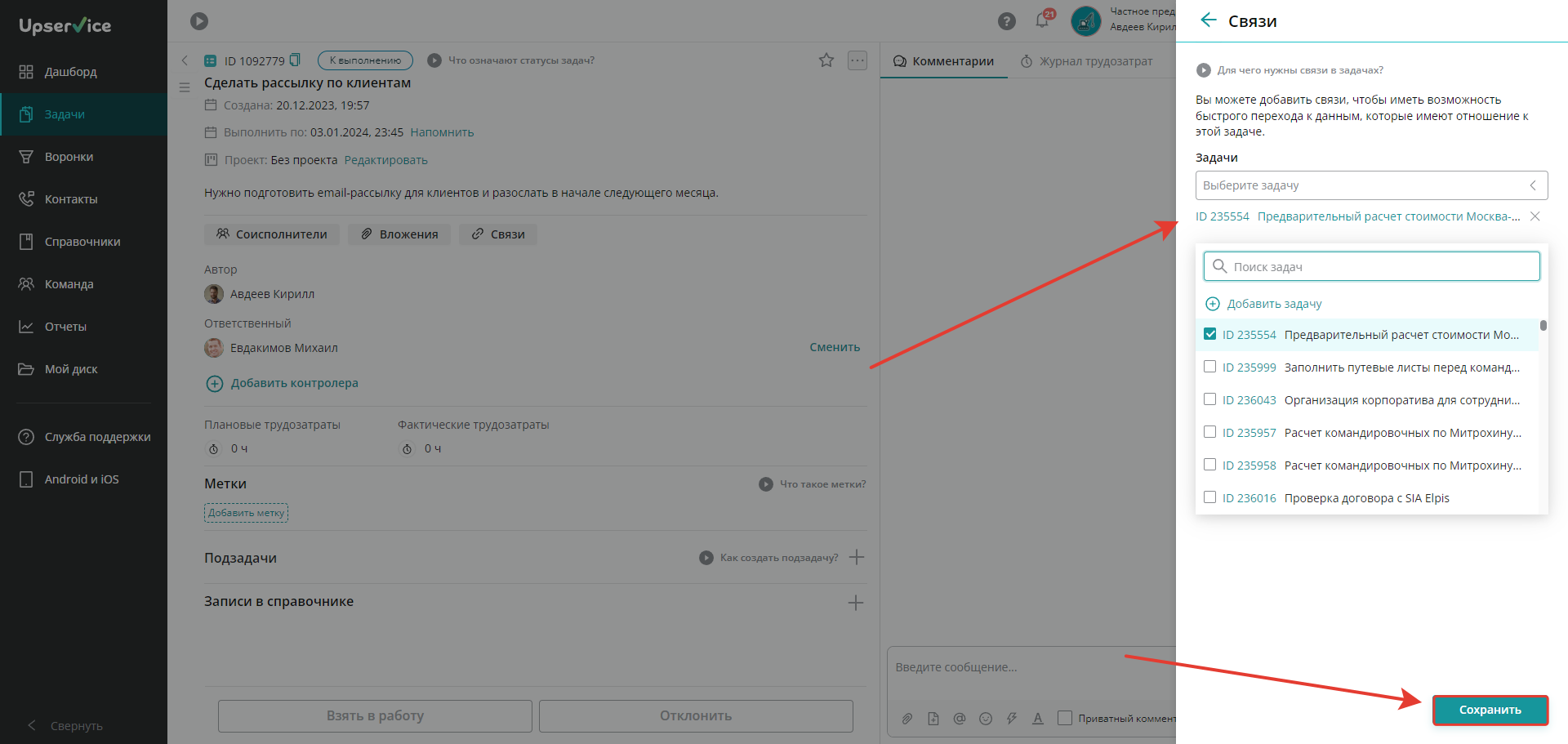Open the Соисполнители button
The image size is (1568, 744).
[x=272, y=234]
